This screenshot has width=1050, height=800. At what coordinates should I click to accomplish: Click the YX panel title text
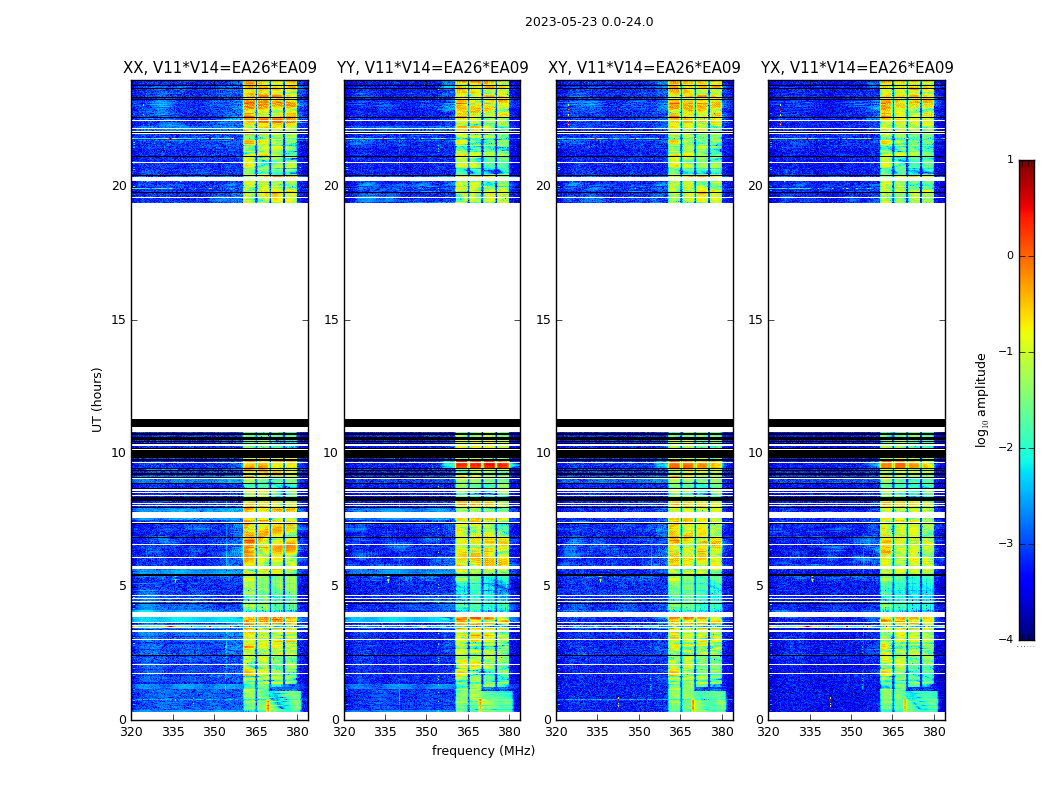tap(857, 68)
